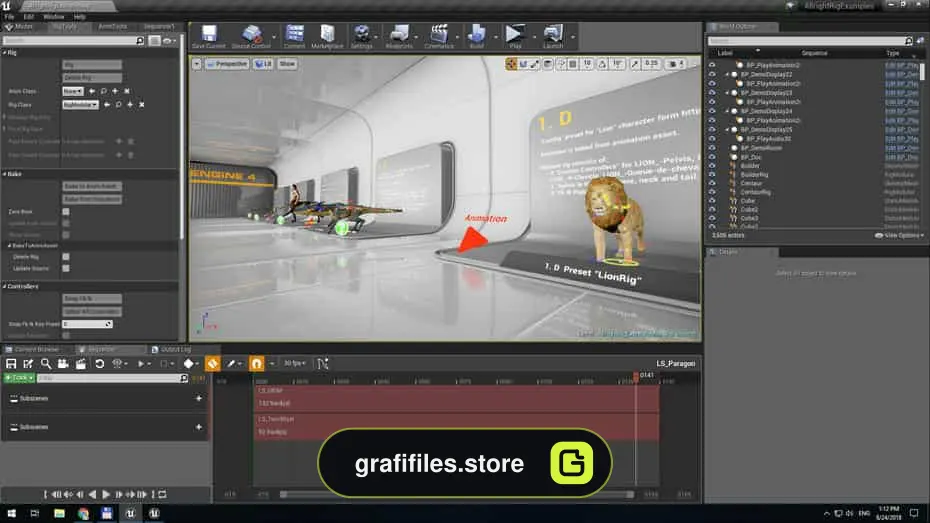Click the sequencer transport Play button
This screenshot has height=523, width=930.
pos(106,494)
